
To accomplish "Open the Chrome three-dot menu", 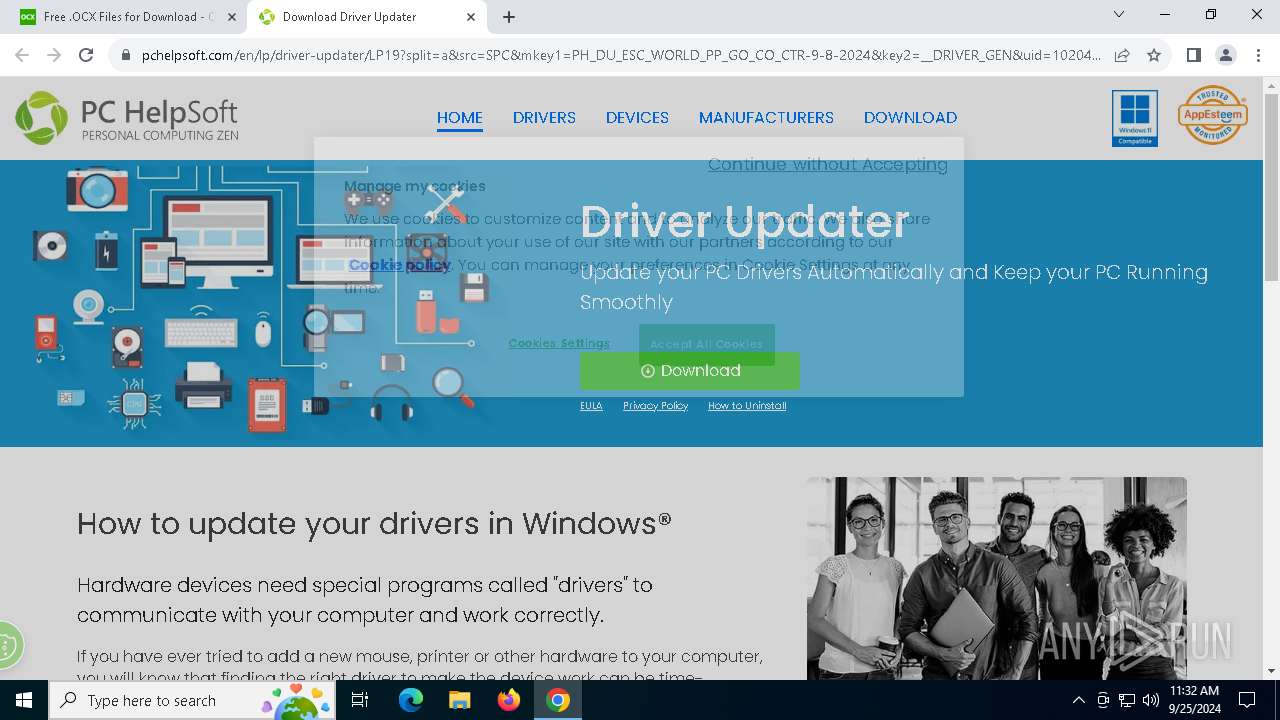I will 1258,55.
